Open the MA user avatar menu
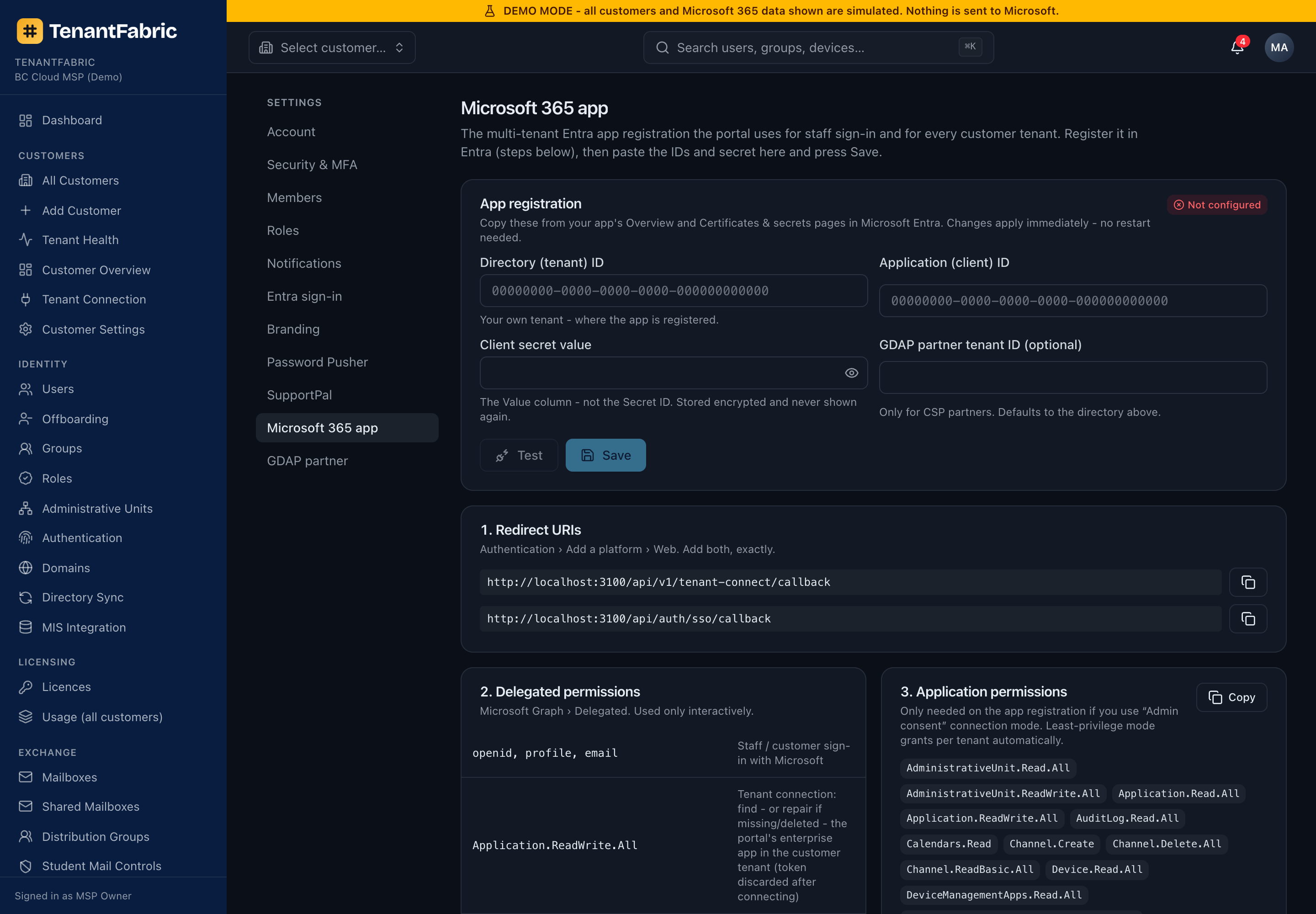Screen dimensions: 1316x914 (1279, 48)
